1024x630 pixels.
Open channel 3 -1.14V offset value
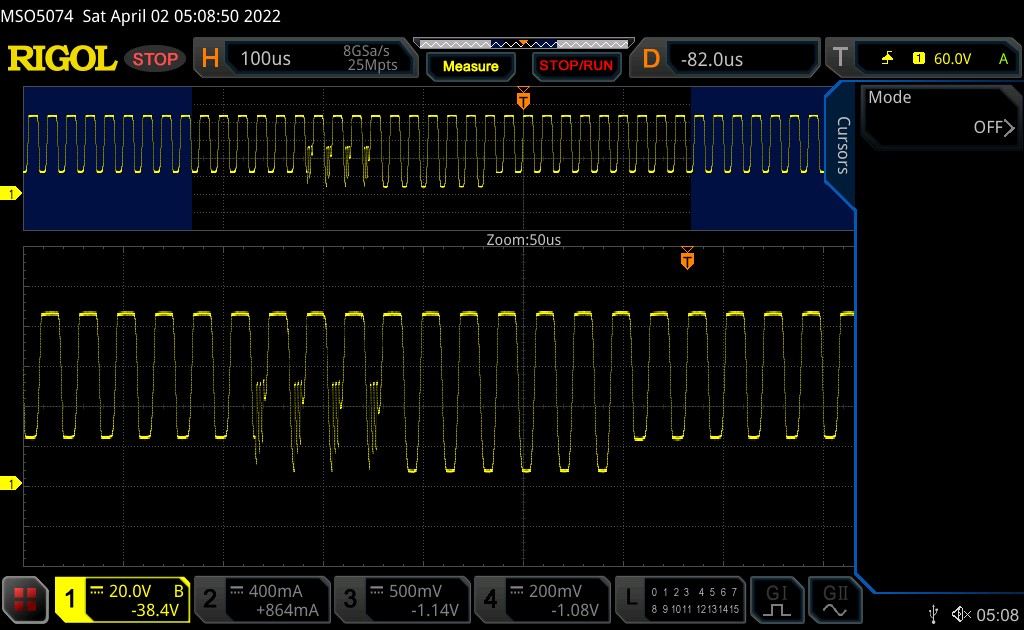435,610
